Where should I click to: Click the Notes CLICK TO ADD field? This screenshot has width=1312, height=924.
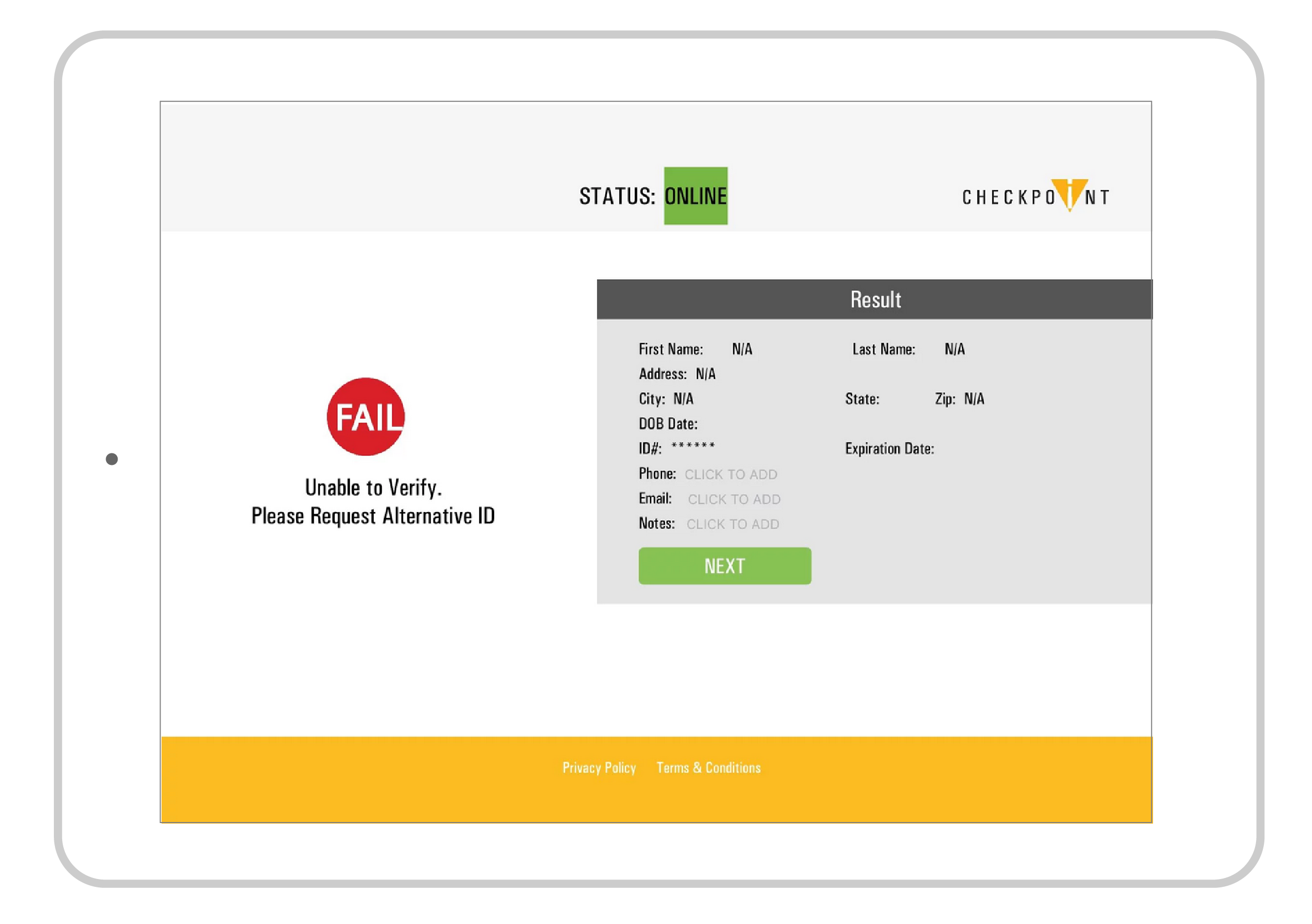[x=733, y=524]
